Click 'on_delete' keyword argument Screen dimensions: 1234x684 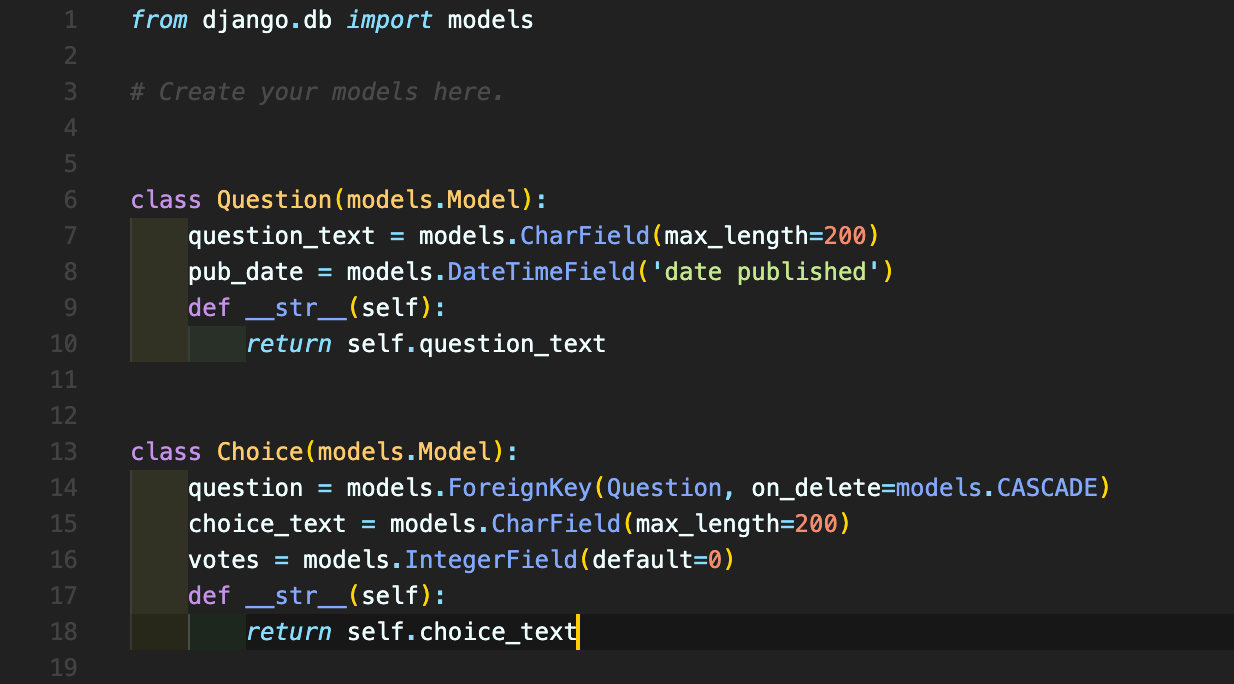point(815,488)
